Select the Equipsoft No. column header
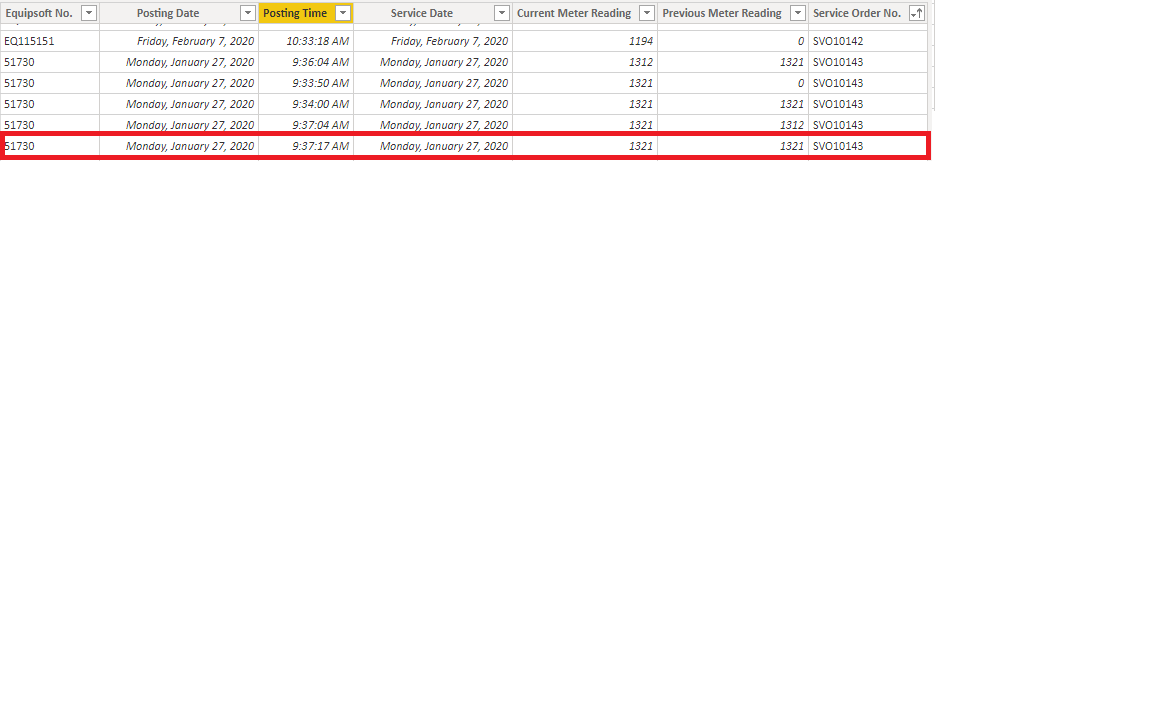Image resolution: width=1152 pixels, height=720 pixels. (39, 13)
